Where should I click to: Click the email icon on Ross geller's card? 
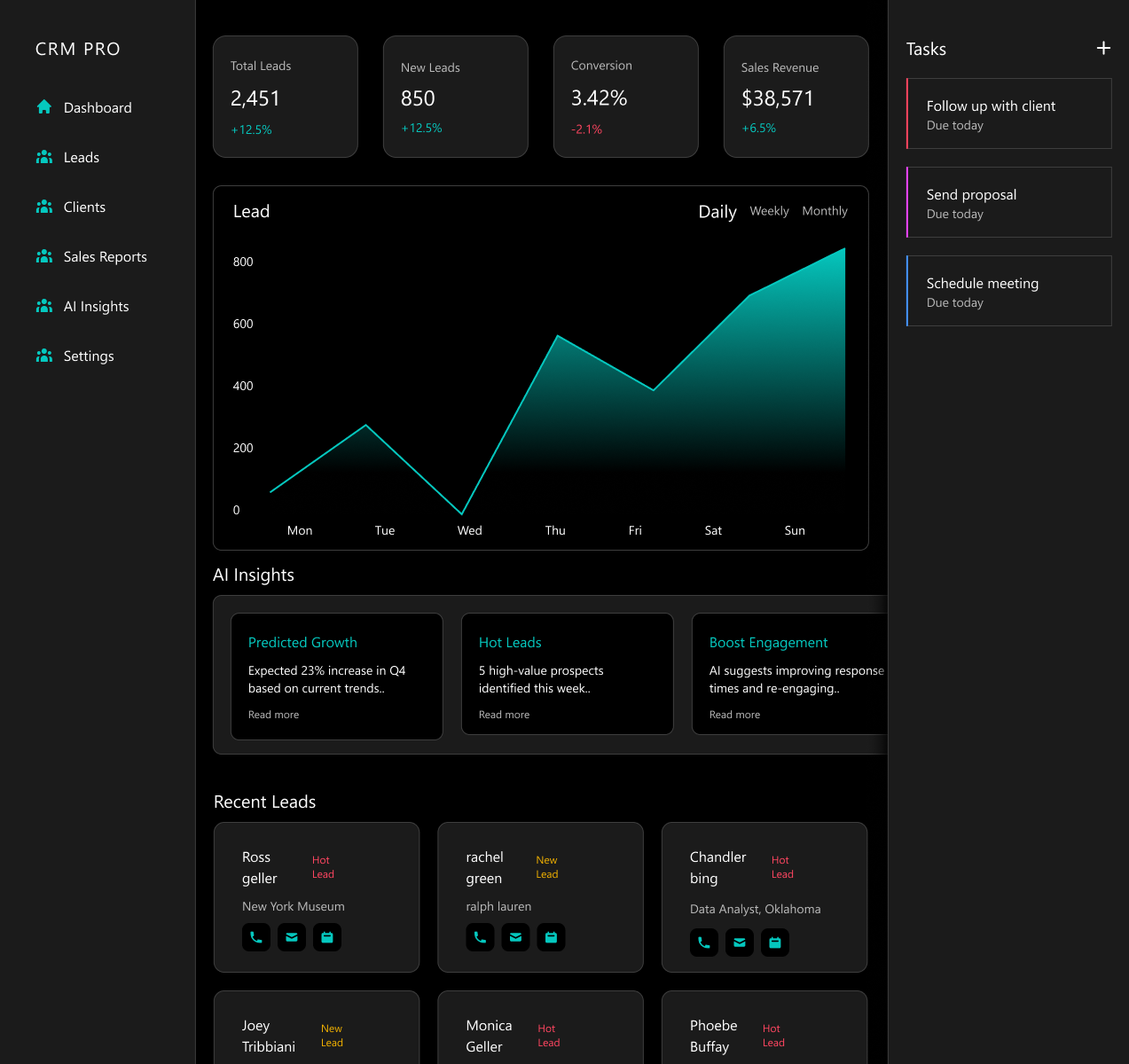coord(292,937)
